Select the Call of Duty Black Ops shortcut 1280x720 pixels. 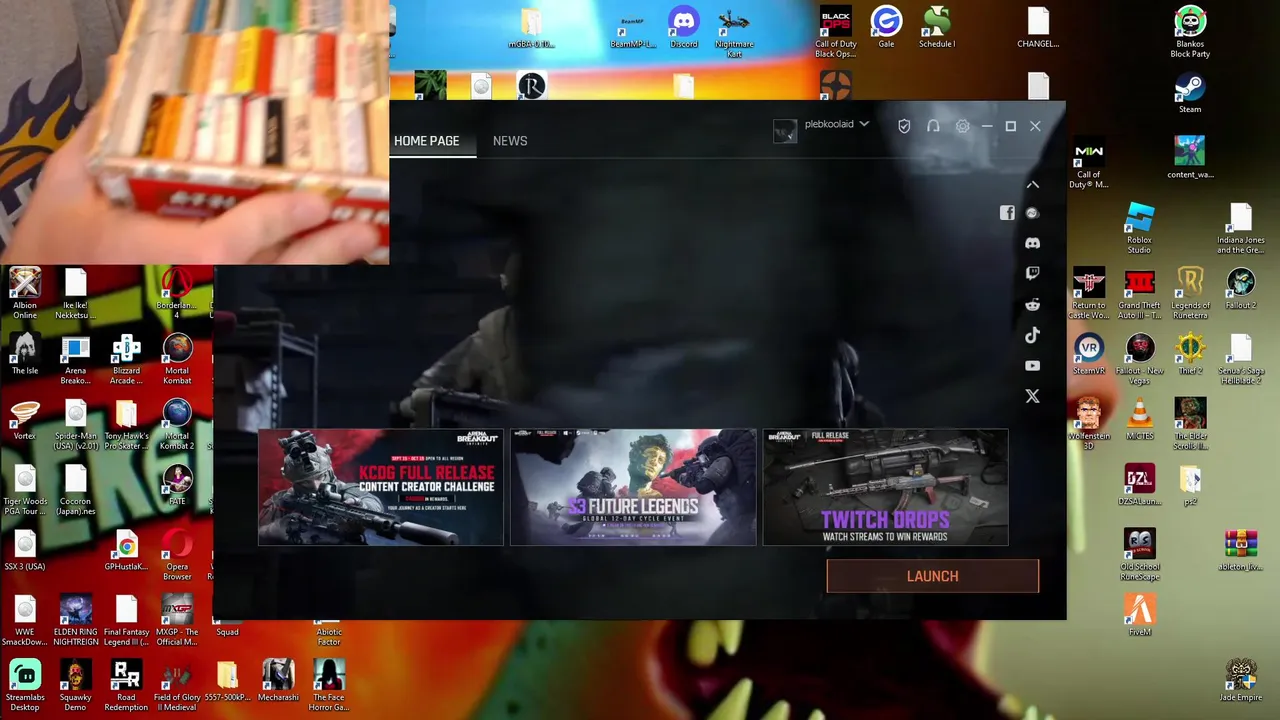coord(836,32)
